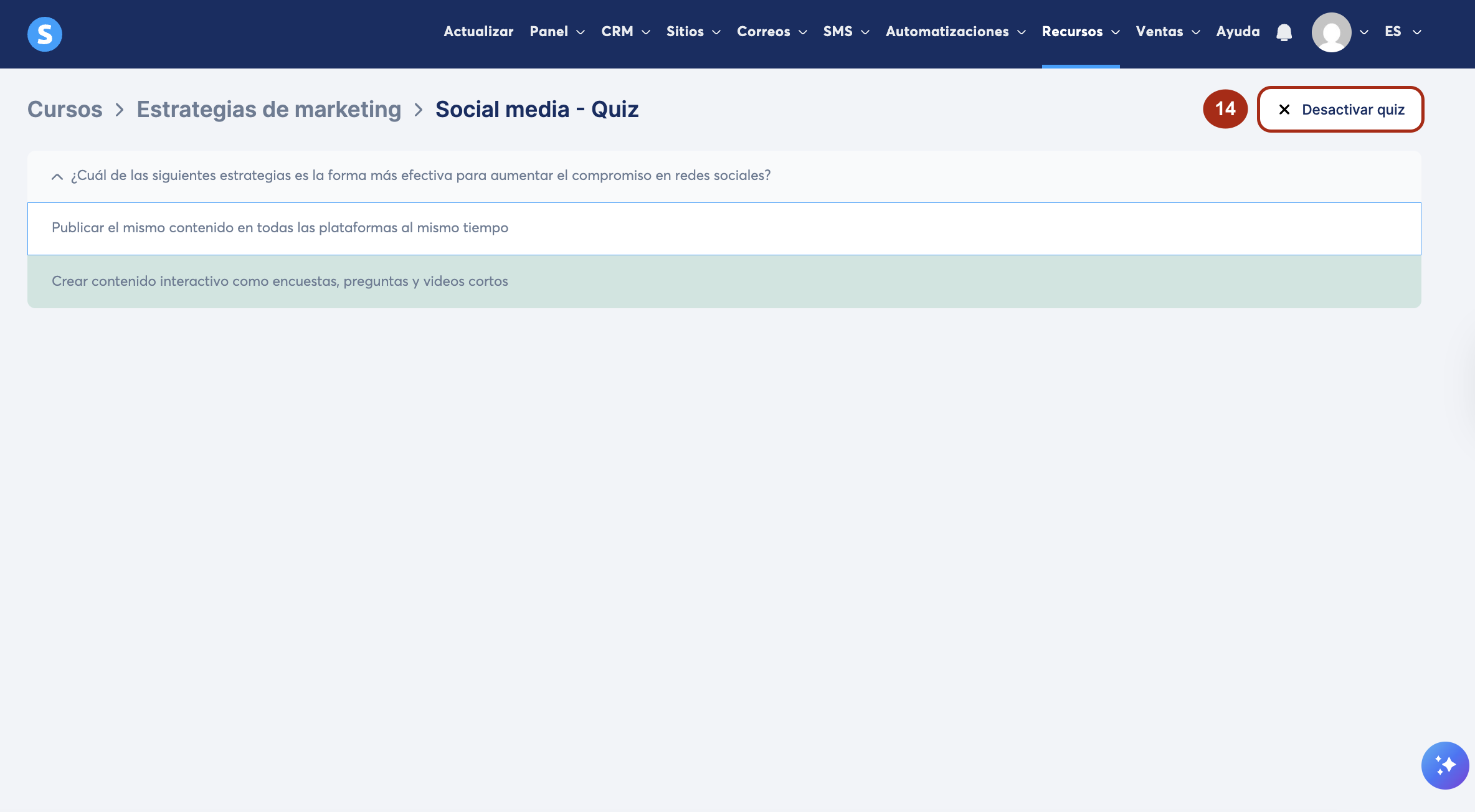Click the Desactivar quiz button
1475x812 pixels.
[x=1340, y=110]
